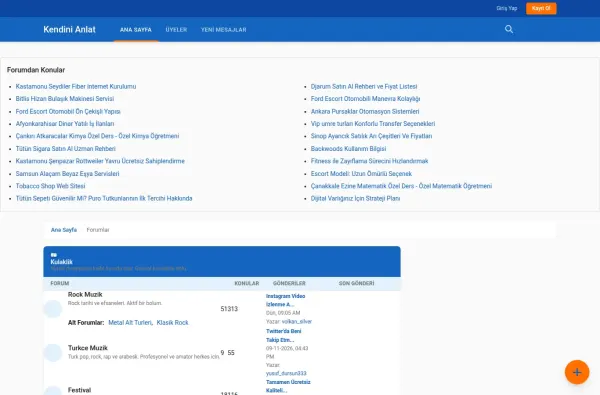The height and width of the screenshot is (395, 600).
Task: Open Instagram Video Izleme last post
Action: click(285, 300)
